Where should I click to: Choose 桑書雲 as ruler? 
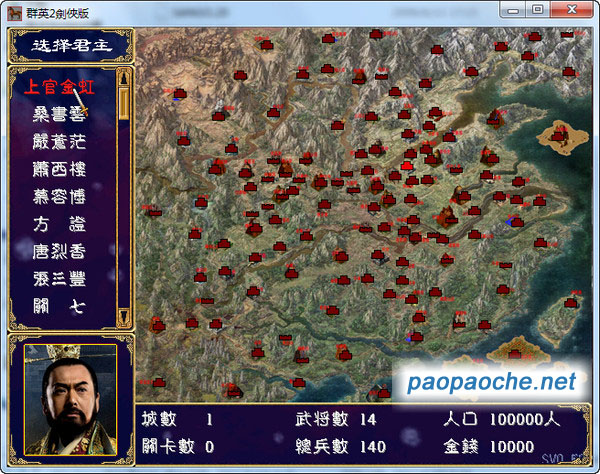[59, 114]
